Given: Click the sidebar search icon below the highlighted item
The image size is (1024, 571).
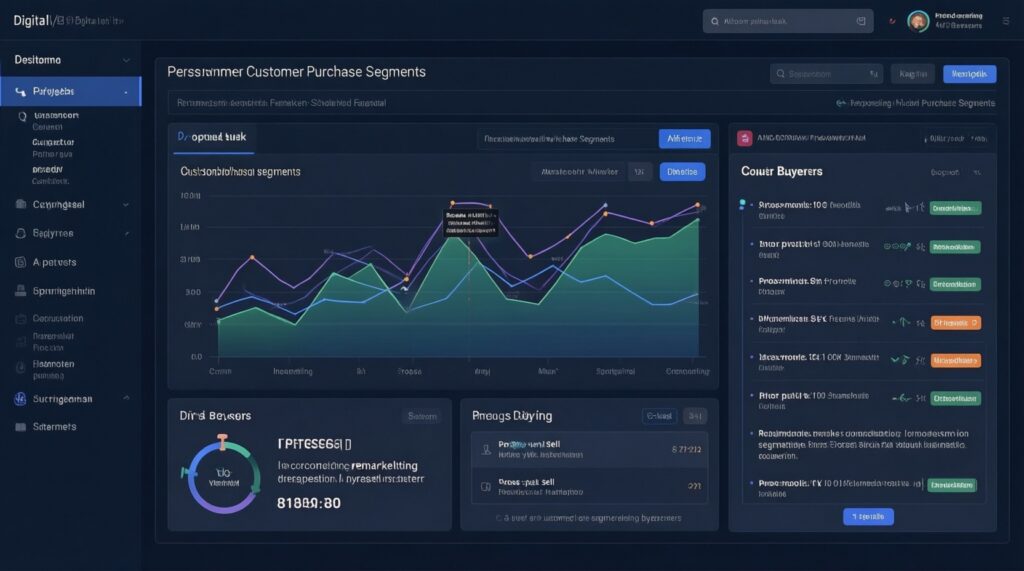Looking at the screenshot, I should (x=21, y=116).
